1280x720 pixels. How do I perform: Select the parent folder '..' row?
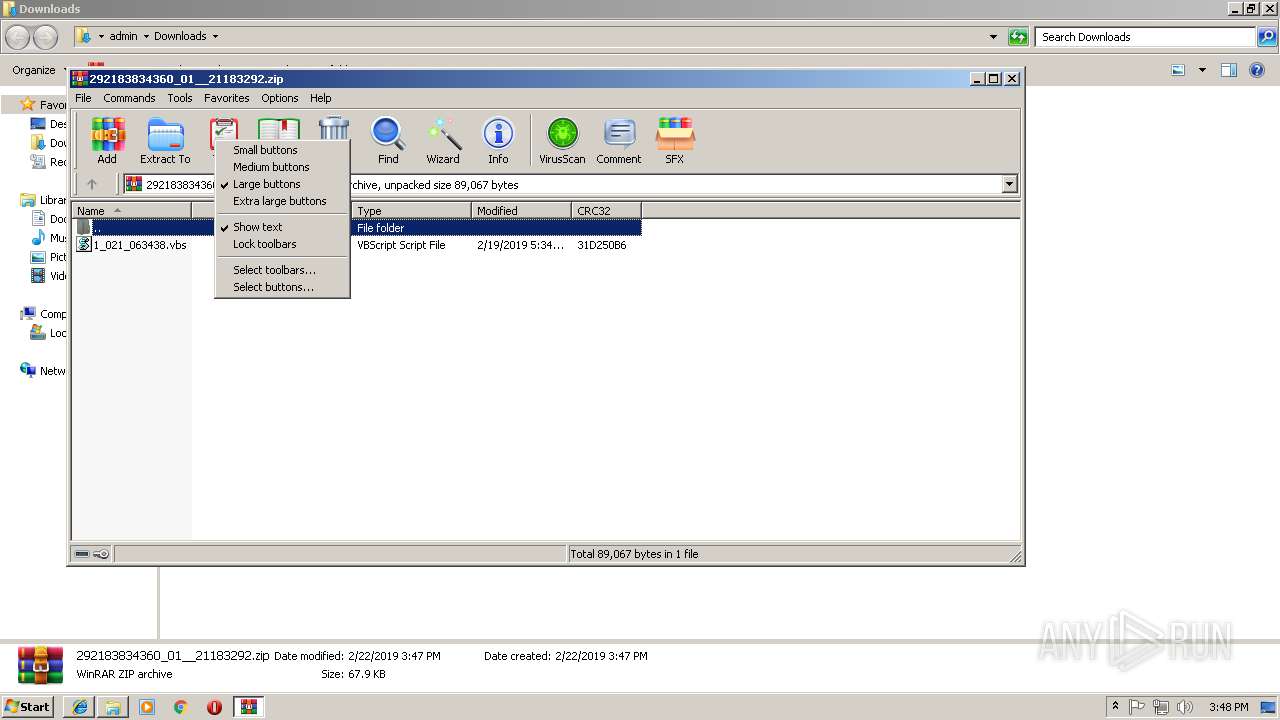click(358, 228)
